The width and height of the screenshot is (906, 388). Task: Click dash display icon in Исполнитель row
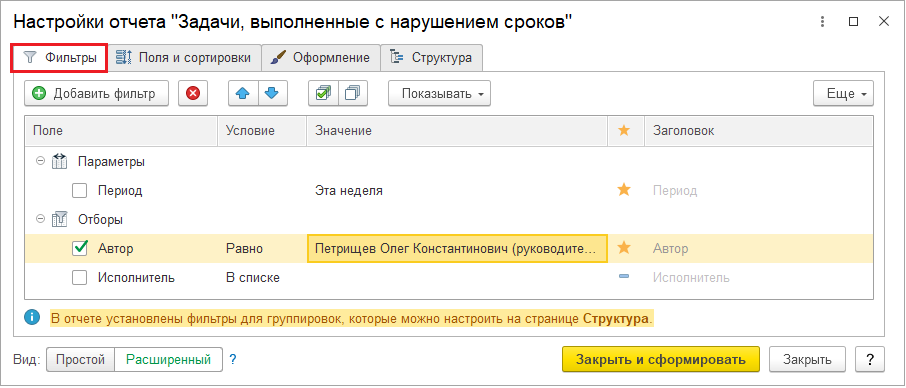point(623,277)
